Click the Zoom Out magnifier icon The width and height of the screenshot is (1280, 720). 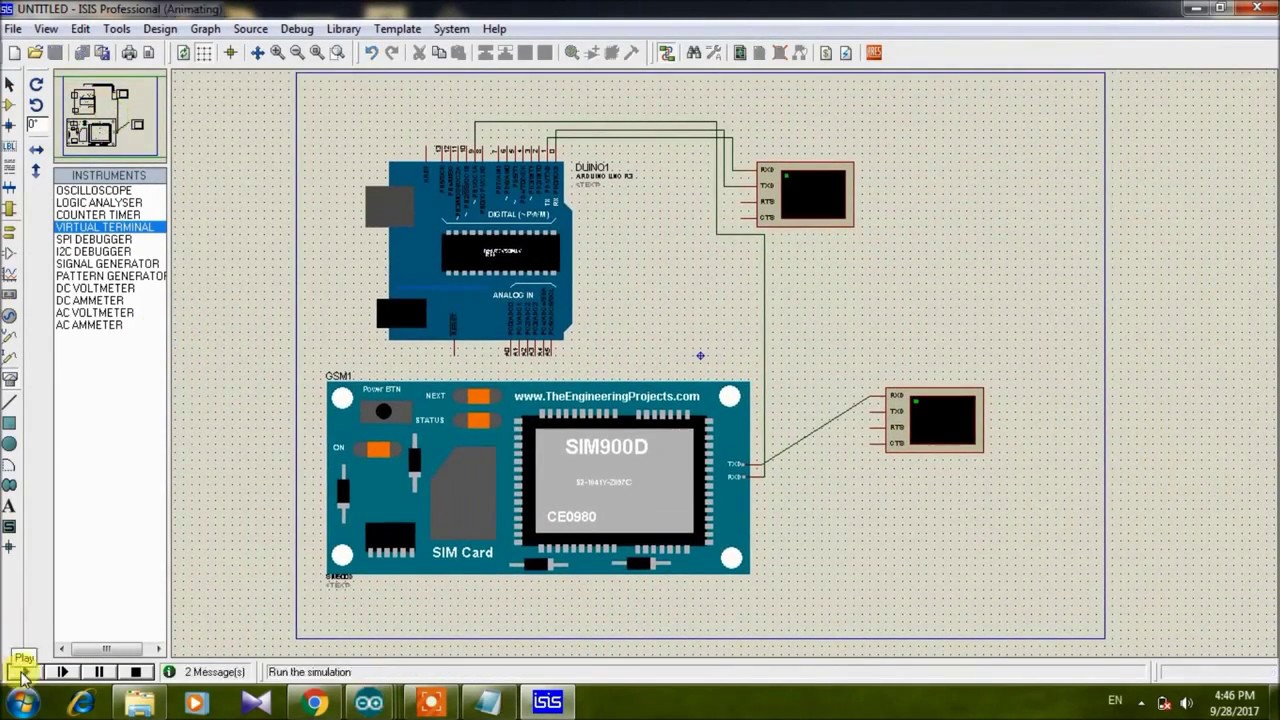tap(297, 53)
